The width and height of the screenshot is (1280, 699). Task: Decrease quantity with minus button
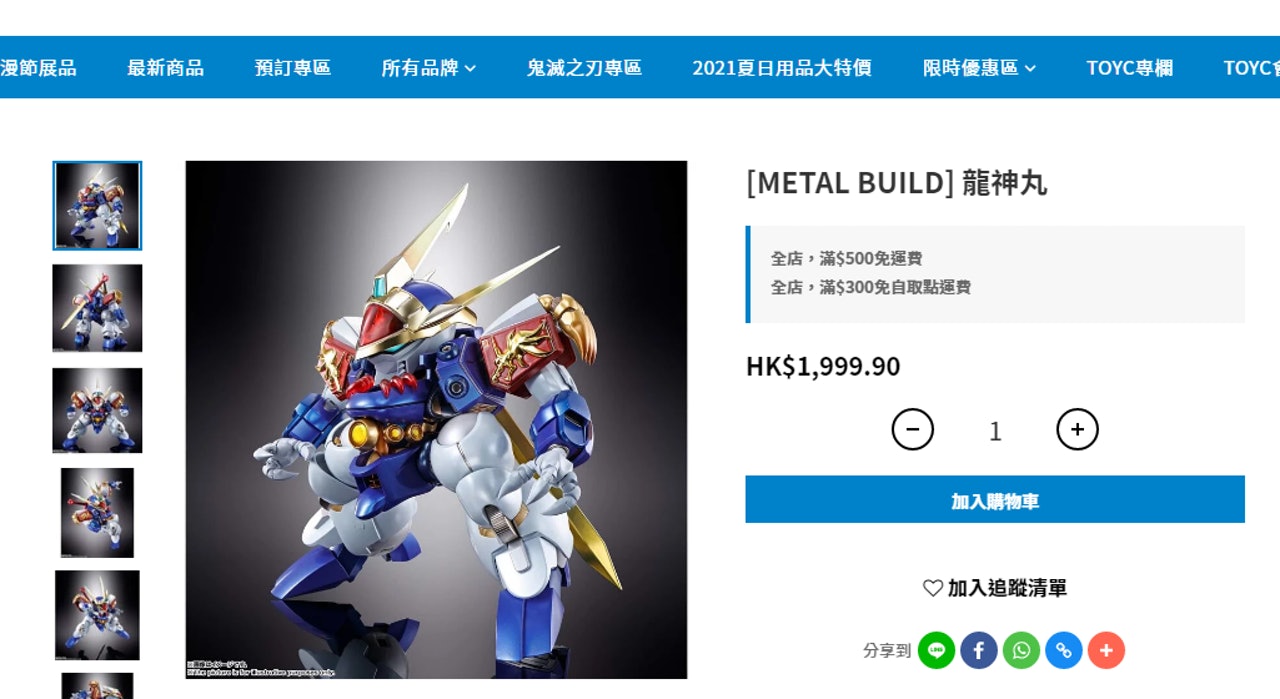[913, 429]
